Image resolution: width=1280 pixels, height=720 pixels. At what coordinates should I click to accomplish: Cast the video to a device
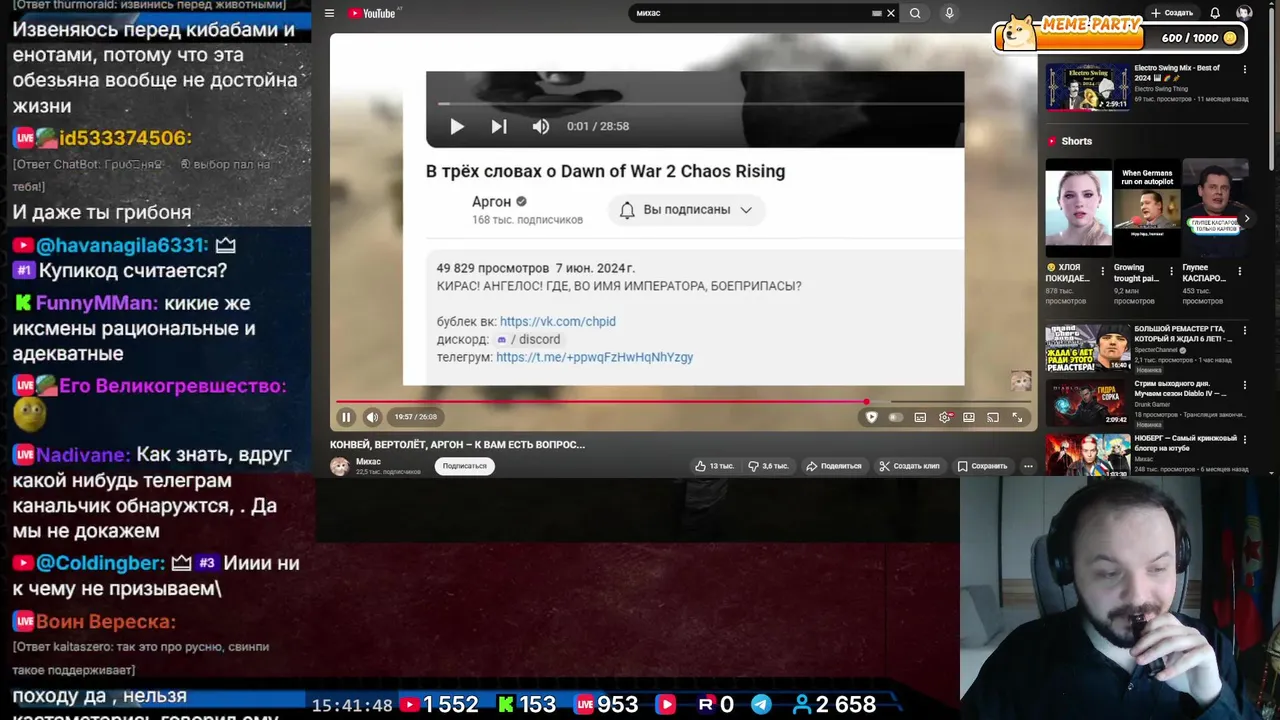993,417
